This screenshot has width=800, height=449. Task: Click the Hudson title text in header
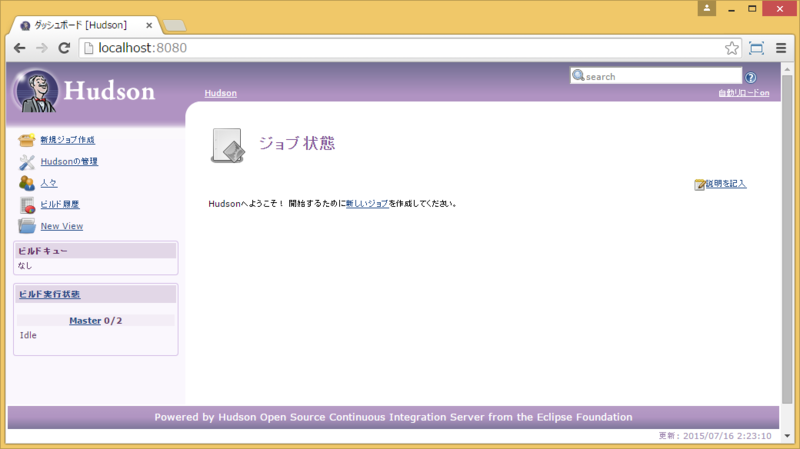click(x=109, y=91)
